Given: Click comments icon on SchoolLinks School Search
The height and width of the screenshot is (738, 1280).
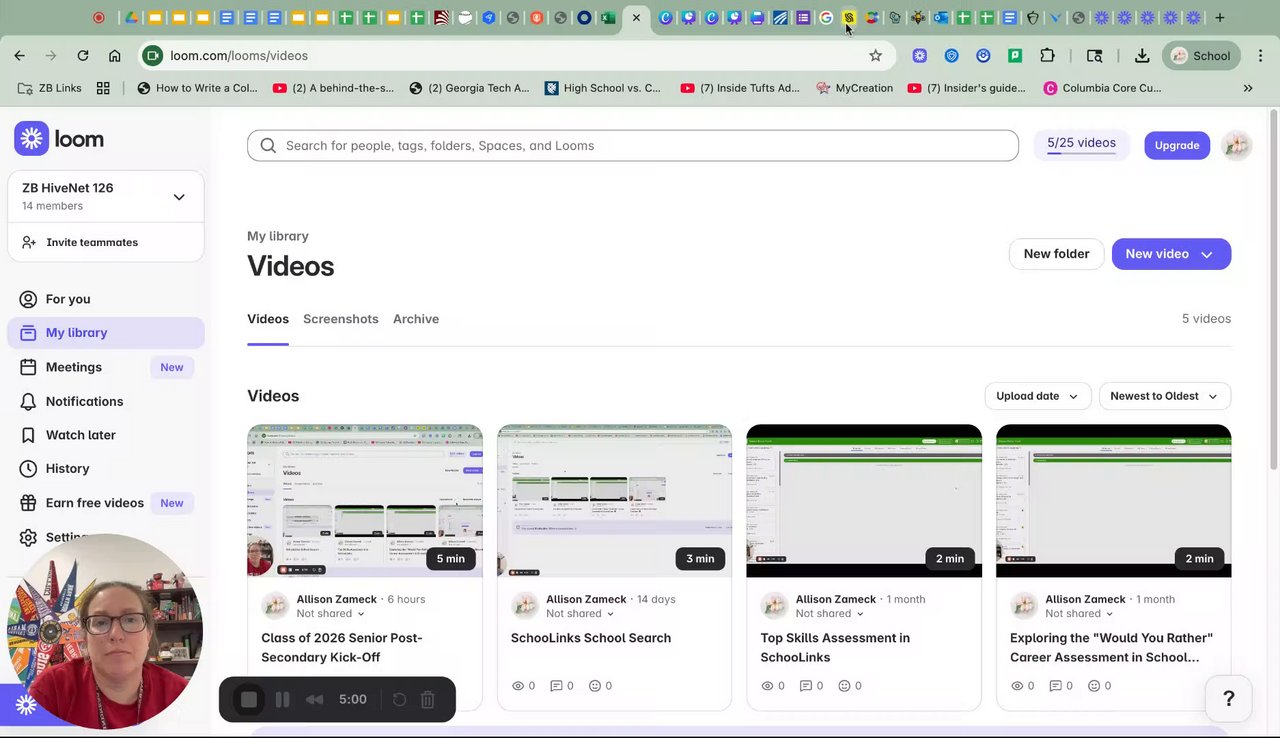Looking at the screenshot, I should point(557,686).
